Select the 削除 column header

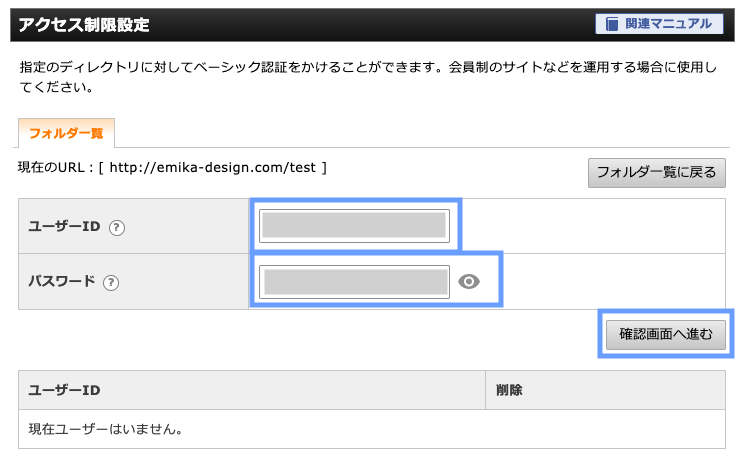pos(509,390)
